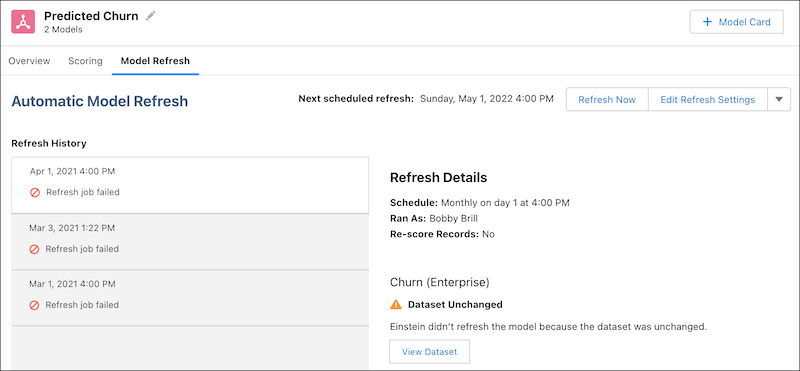Open Edit Refresh Settings
Image resolution: width=800 pixels, height=371 pixels.
(707, 100)
